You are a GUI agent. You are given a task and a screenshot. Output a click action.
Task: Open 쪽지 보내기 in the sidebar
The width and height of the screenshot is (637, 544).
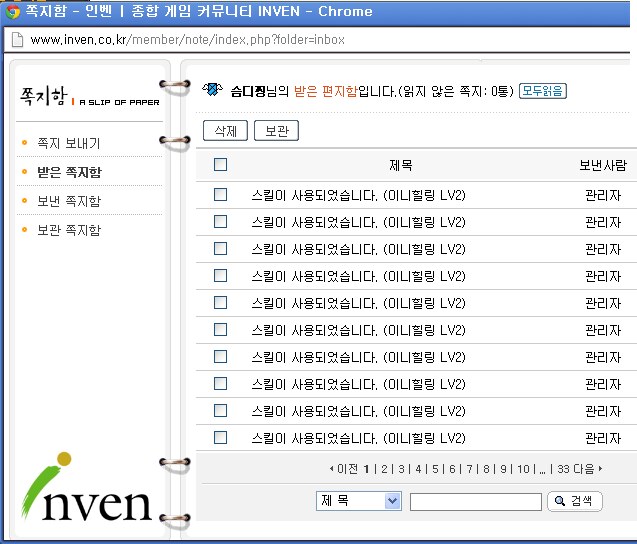pyautogui.click(x=68, y=143)
